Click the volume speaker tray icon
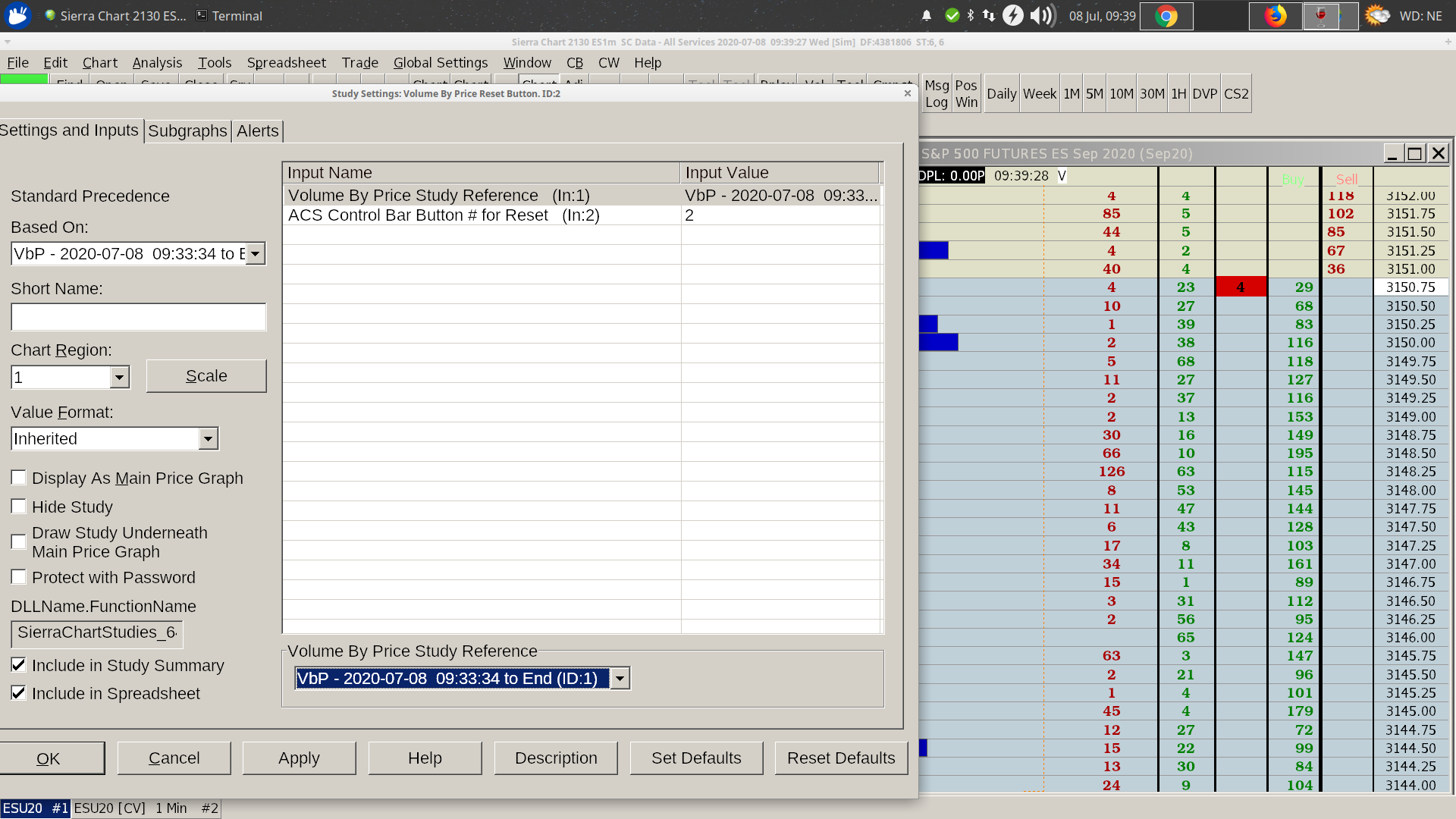 1043,16
